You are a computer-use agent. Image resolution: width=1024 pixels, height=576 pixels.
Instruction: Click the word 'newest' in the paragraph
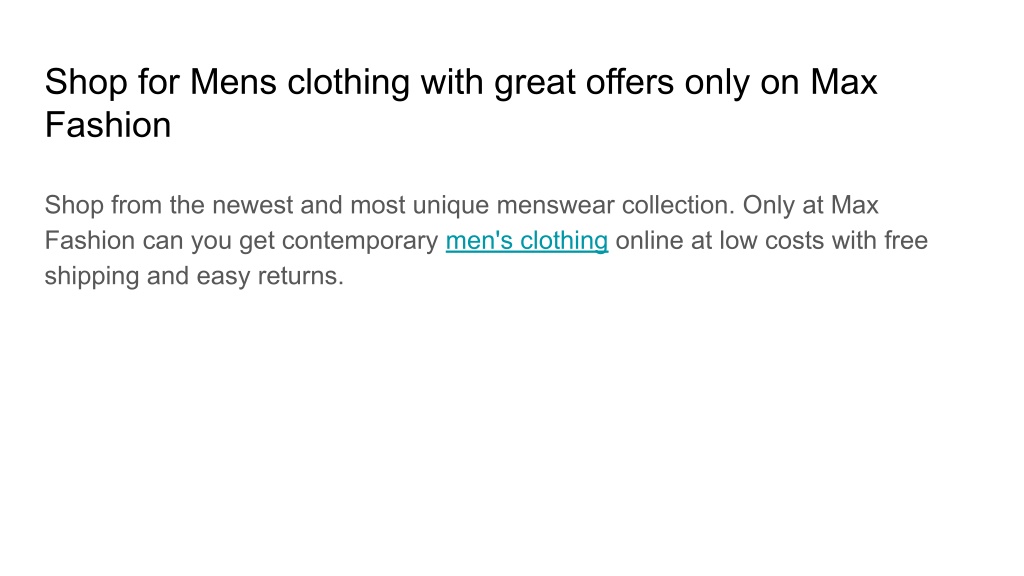click(253, 205)
